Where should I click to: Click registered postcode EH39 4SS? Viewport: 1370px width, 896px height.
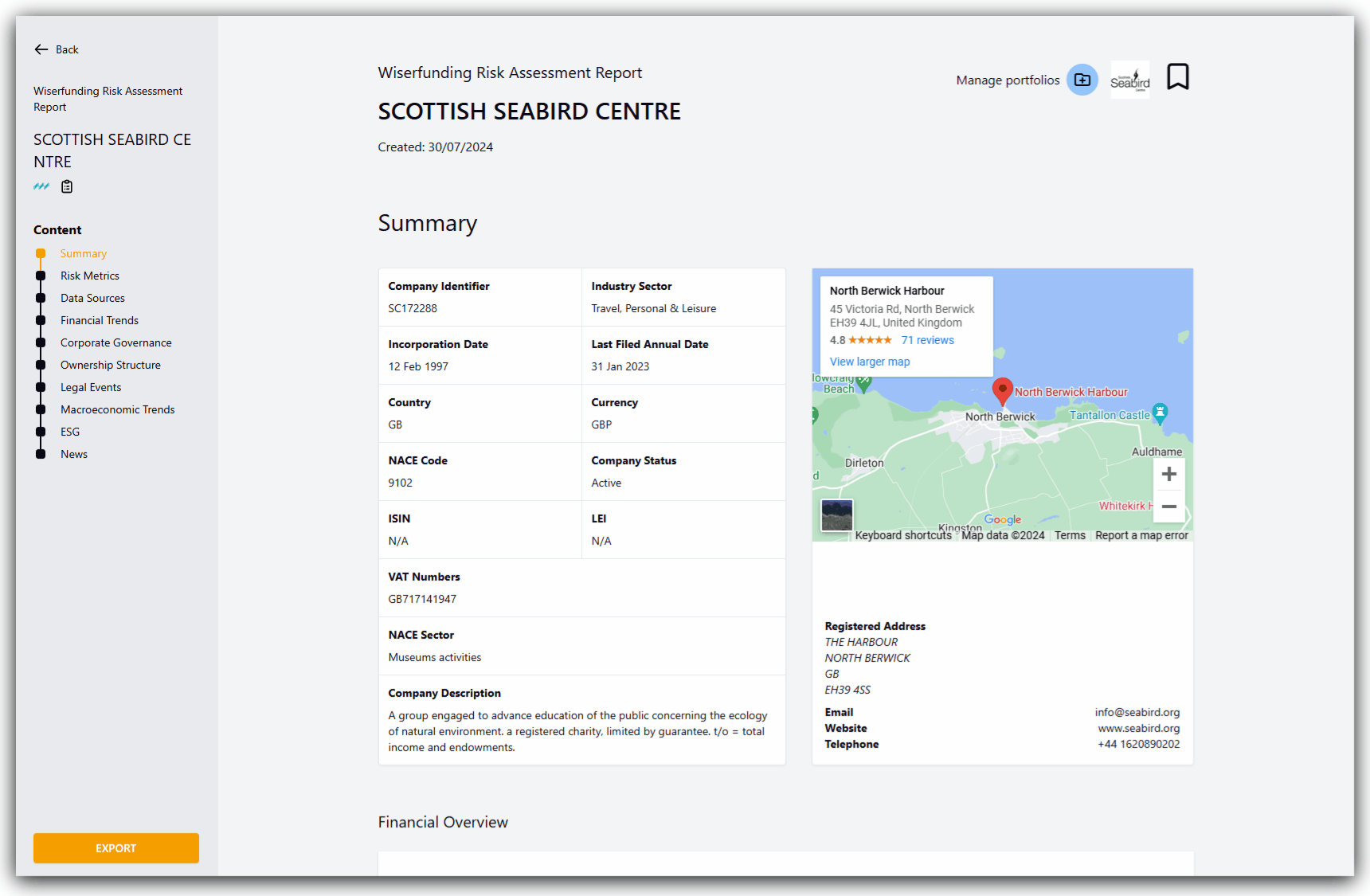pos(847,690)
